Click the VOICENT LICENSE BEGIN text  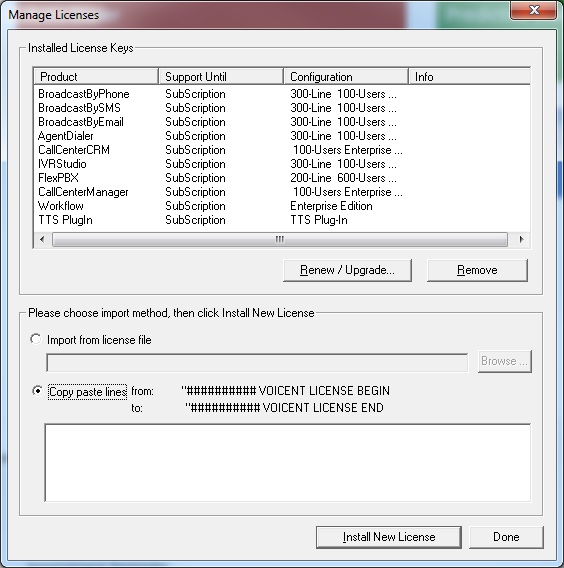[285, 391]
